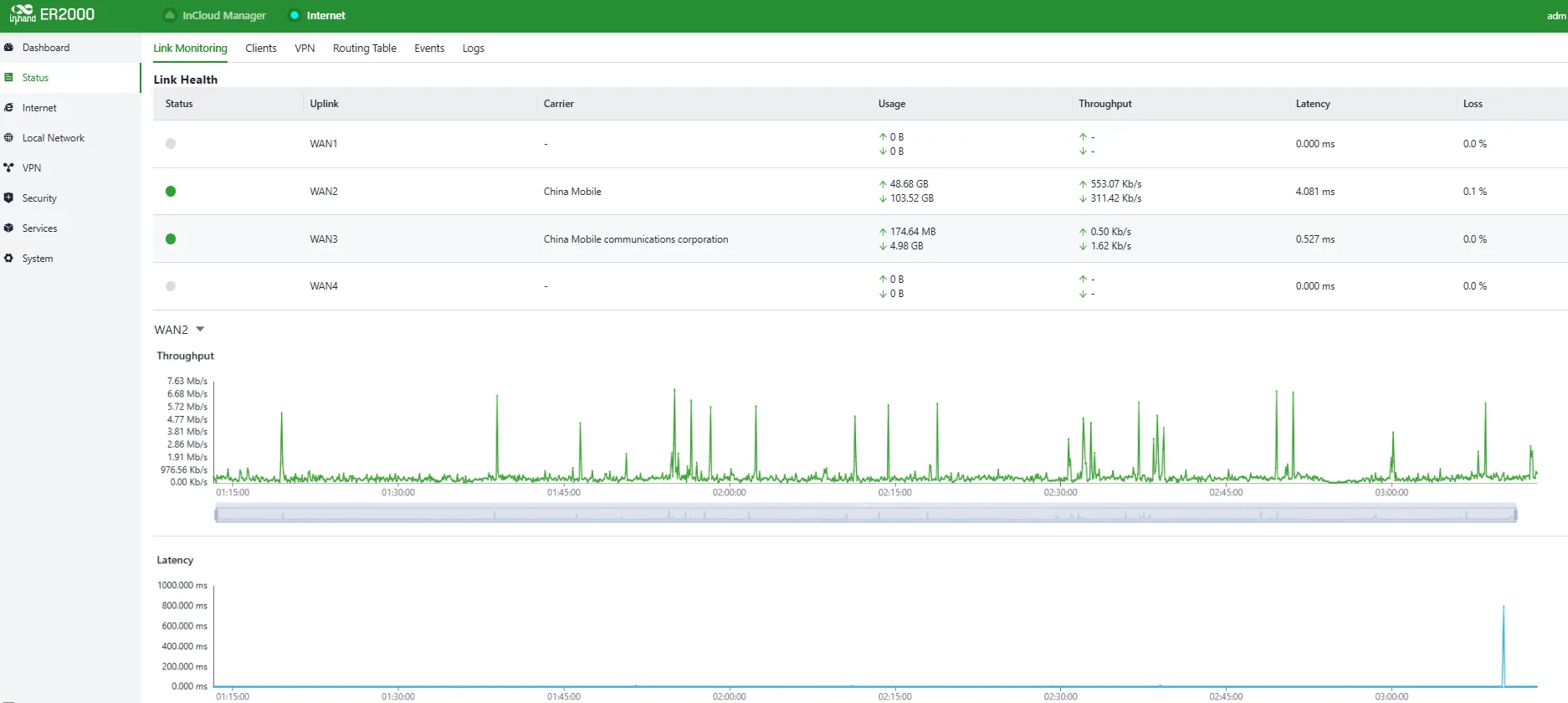
Task: Click the Local Network globe icon
Action: 8,138
